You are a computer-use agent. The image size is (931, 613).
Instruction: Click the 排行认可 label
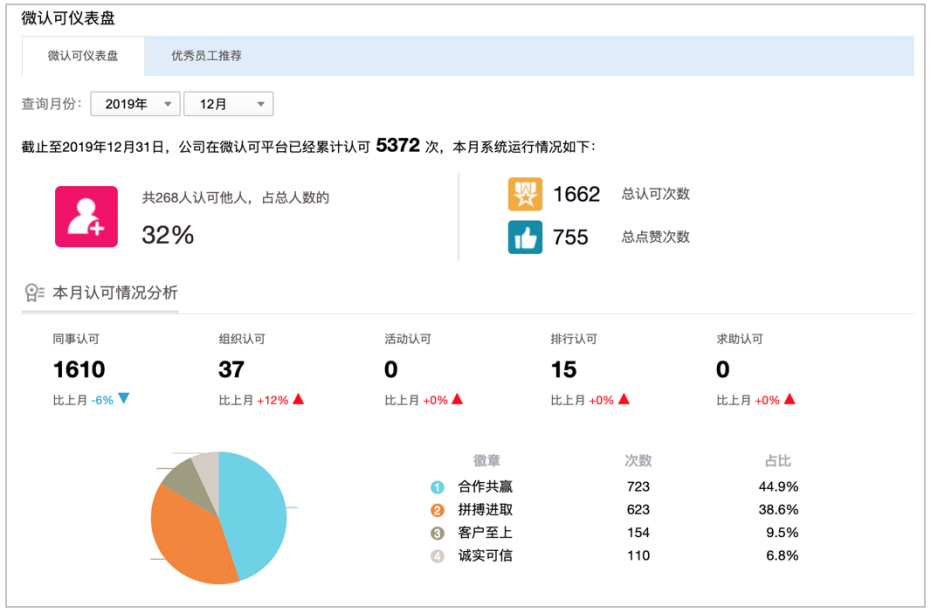click(574, 339)
